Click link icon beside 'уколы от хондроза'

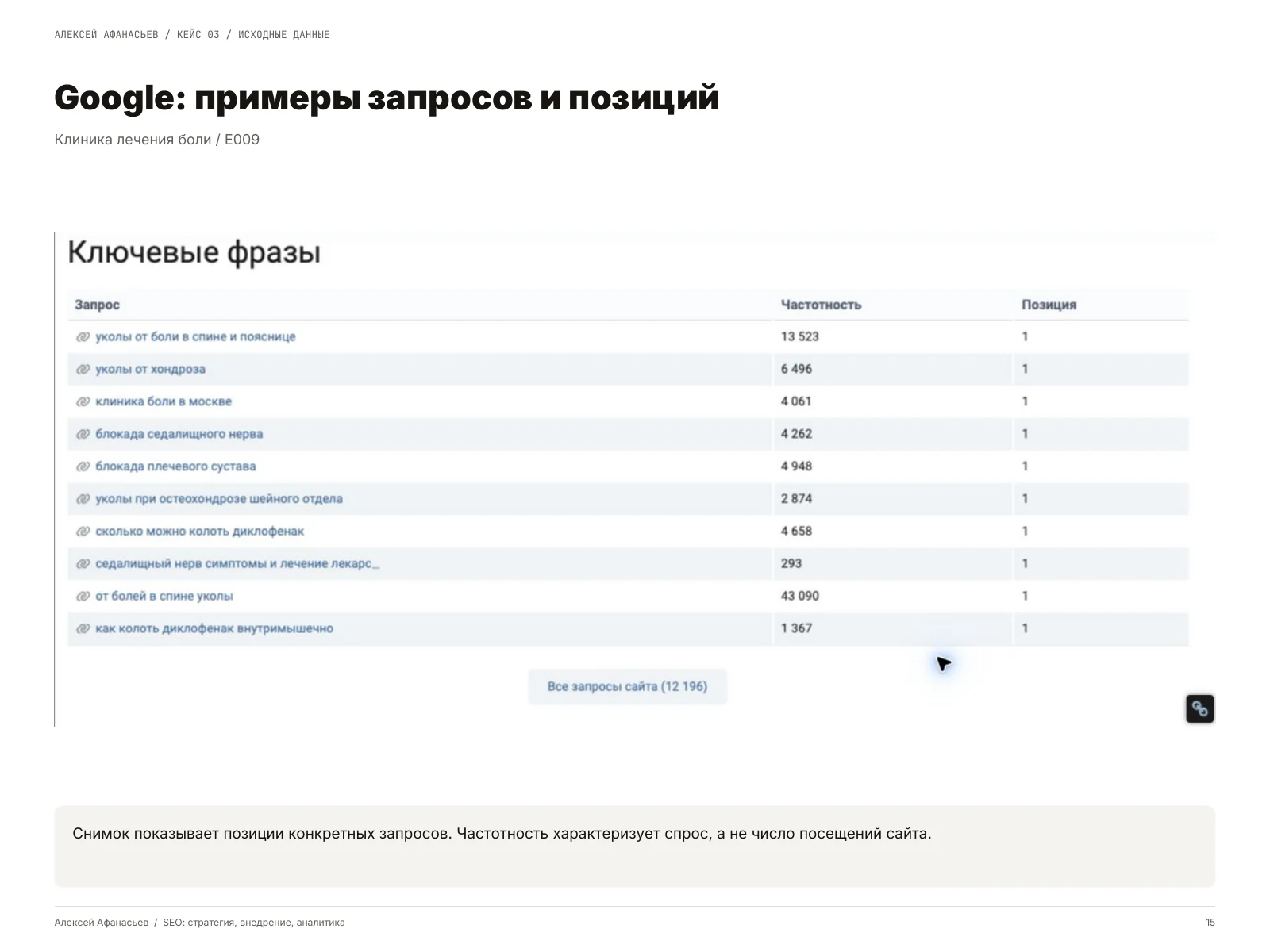click(x=83, y=369)
